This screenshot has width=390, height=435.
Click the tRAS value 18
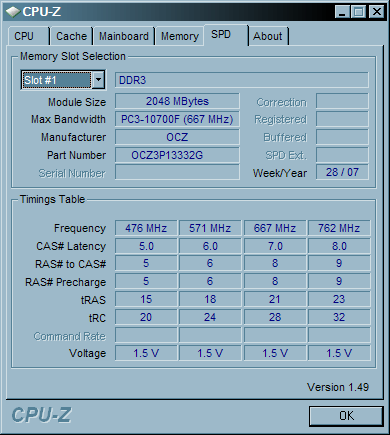coord(210,299)
